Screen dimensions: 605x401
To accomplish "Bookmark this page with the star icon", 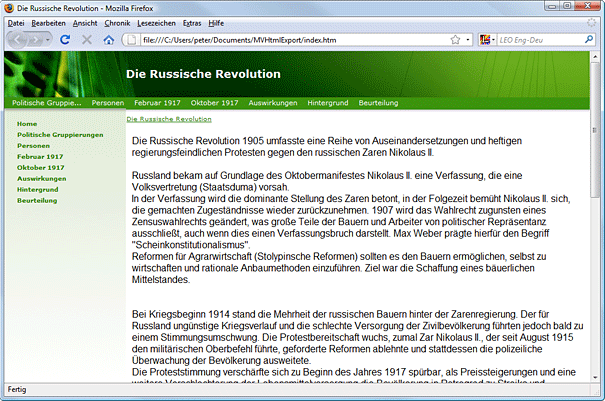I will (x=455, y=40).
